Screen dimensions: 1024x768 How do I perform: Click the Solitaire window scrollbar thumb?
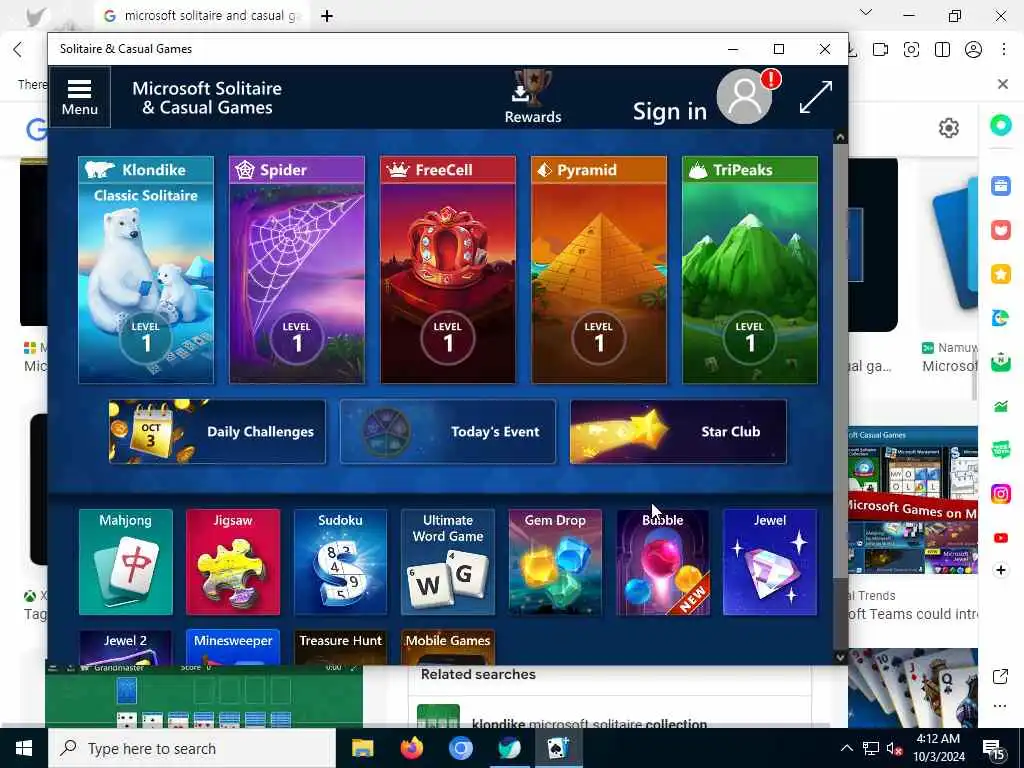(x=840, y=360)
